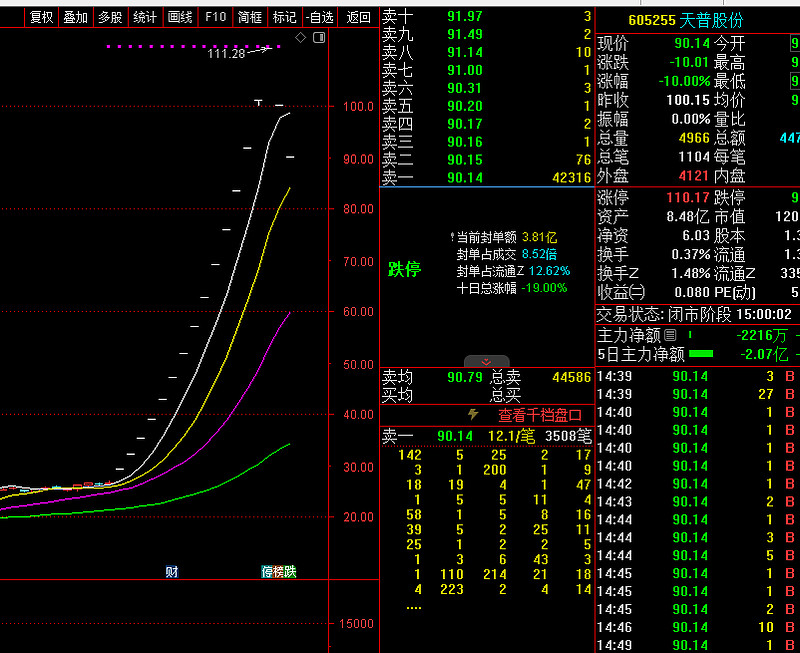Click the diamond marker icon above chart
This screenshot has width=800, height=653.
tap(300, 37)
